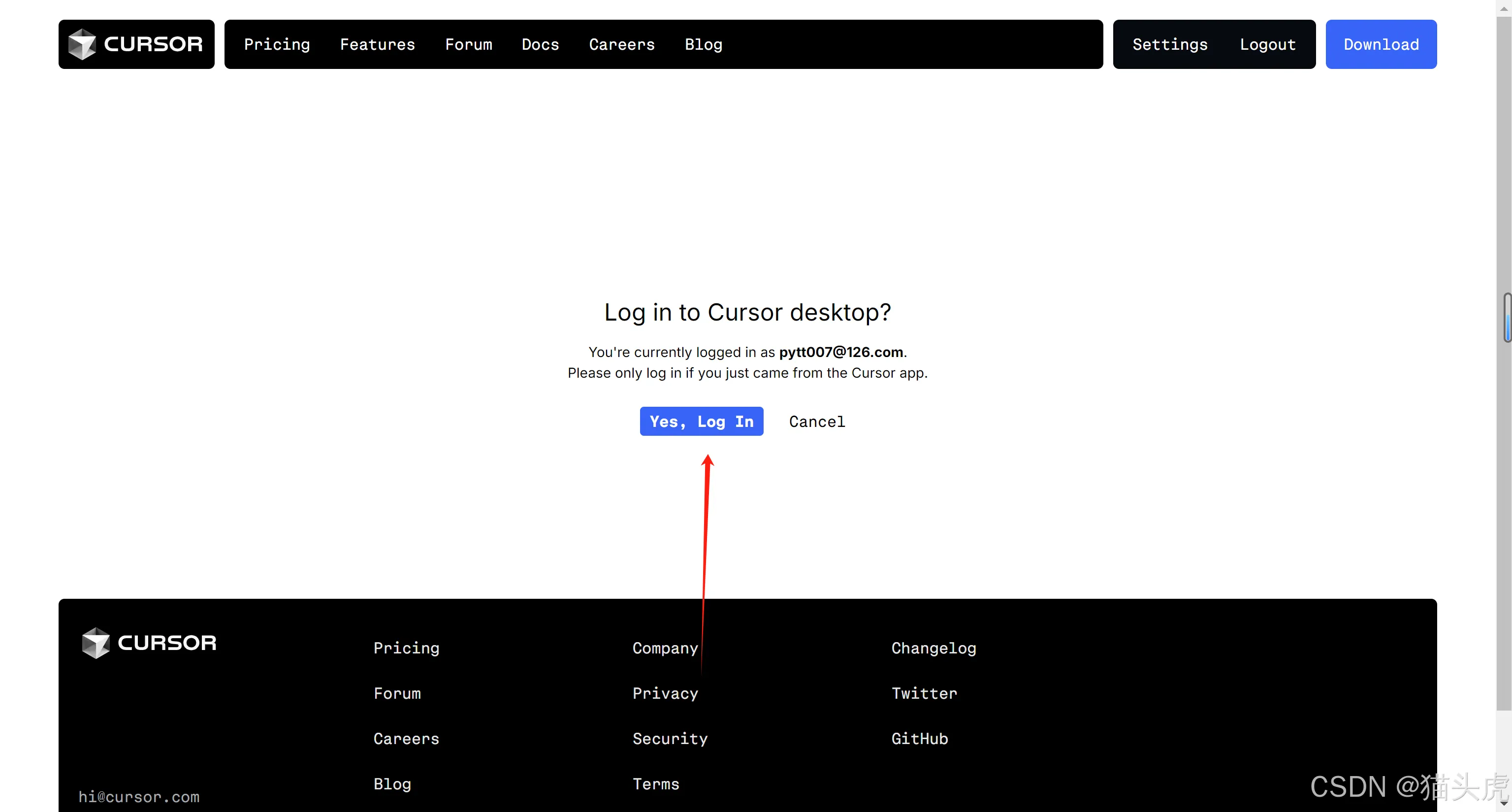Click the Cursor logo in footer
Viewport: 1512px width, 812px height.
pos(149,643)
